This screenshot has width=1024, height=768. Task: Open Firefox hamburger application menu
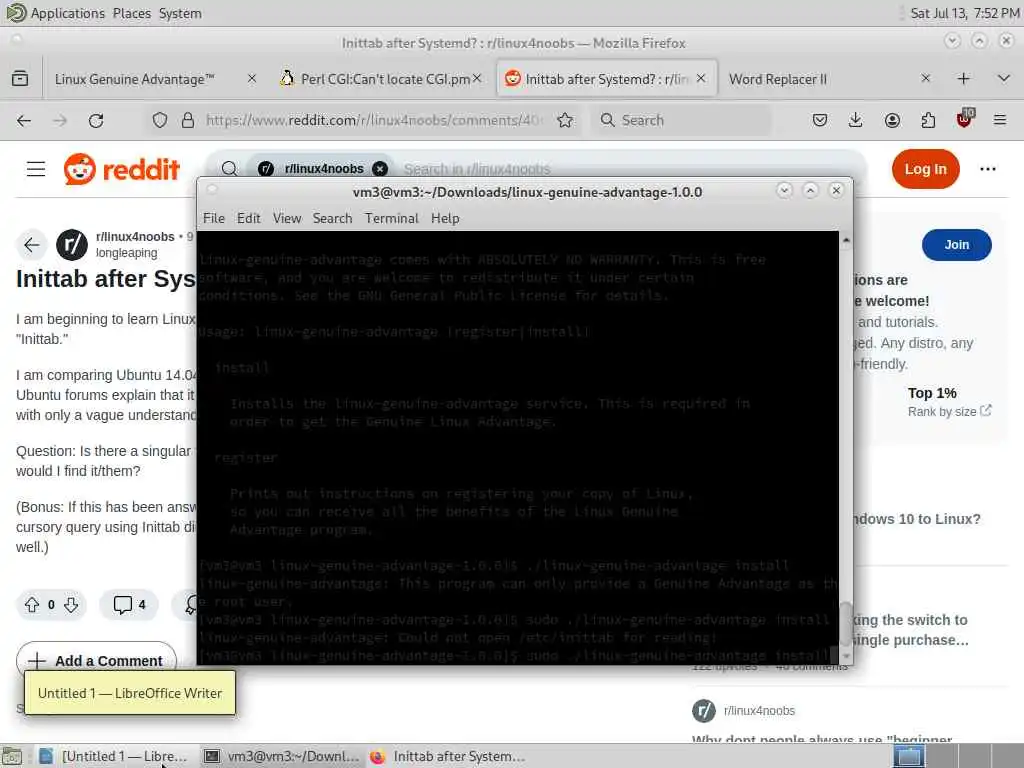coord(1000,120)
